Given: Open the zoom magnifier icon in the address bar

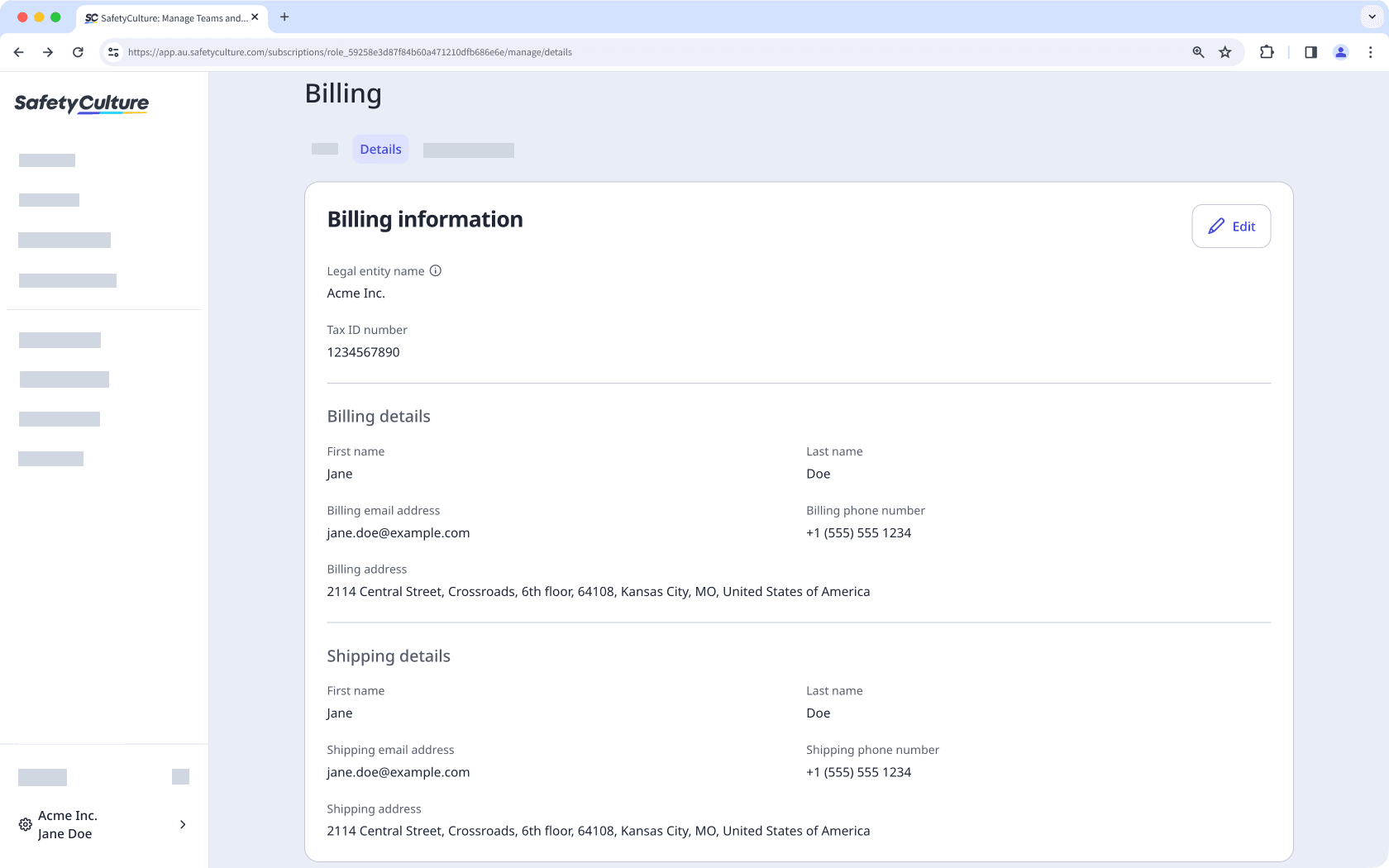Looking at the screenshot, I should click(1197, 51).
